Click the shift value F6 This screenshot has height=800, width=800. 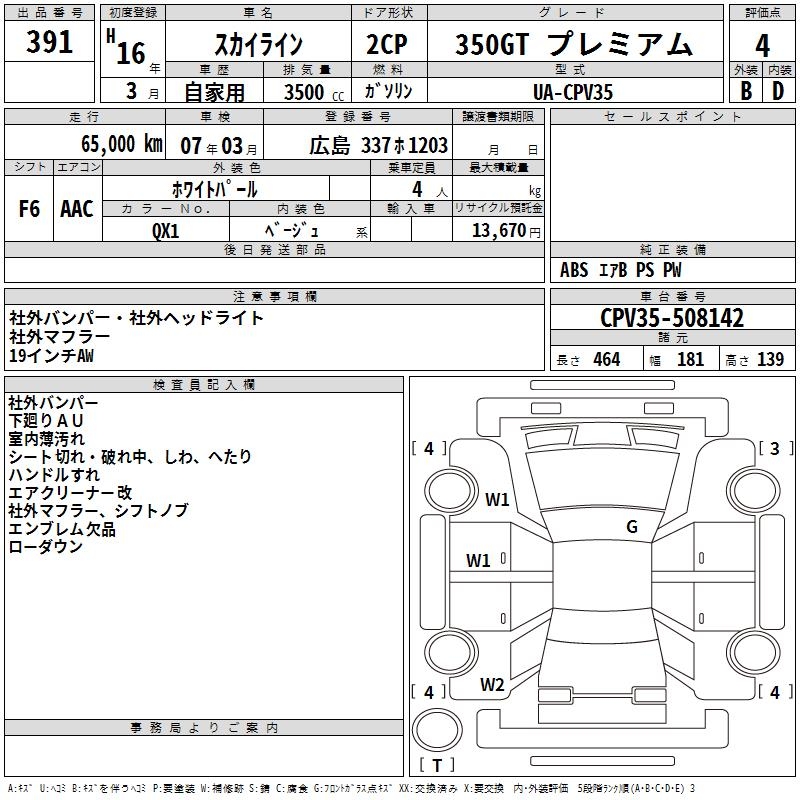pyautogui.click(x=29, y=209)
